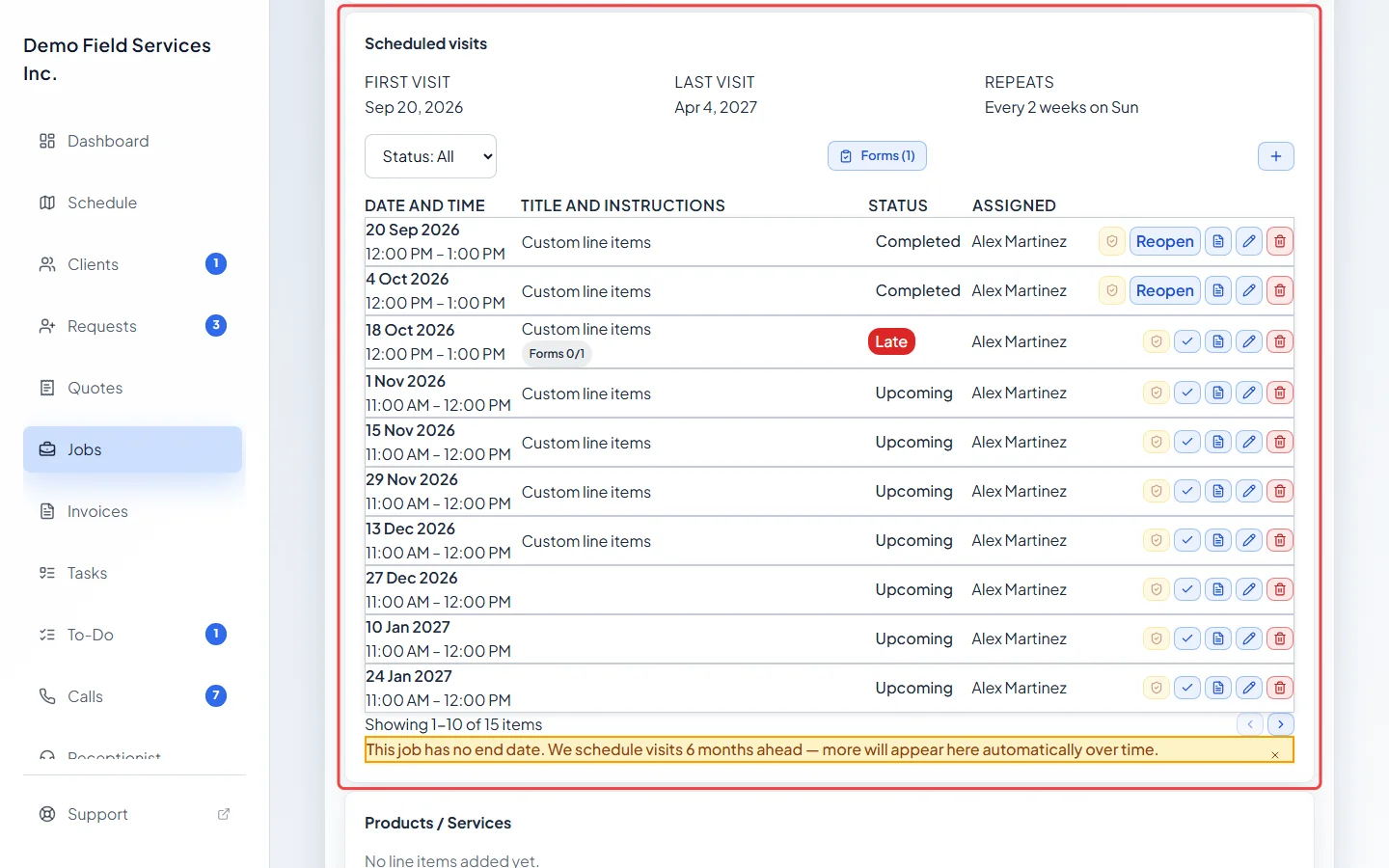Delete the 10 Jan 2027 visit
Image resolution: width=1389 pixels, height=868 pixels.
[1280, 638]
